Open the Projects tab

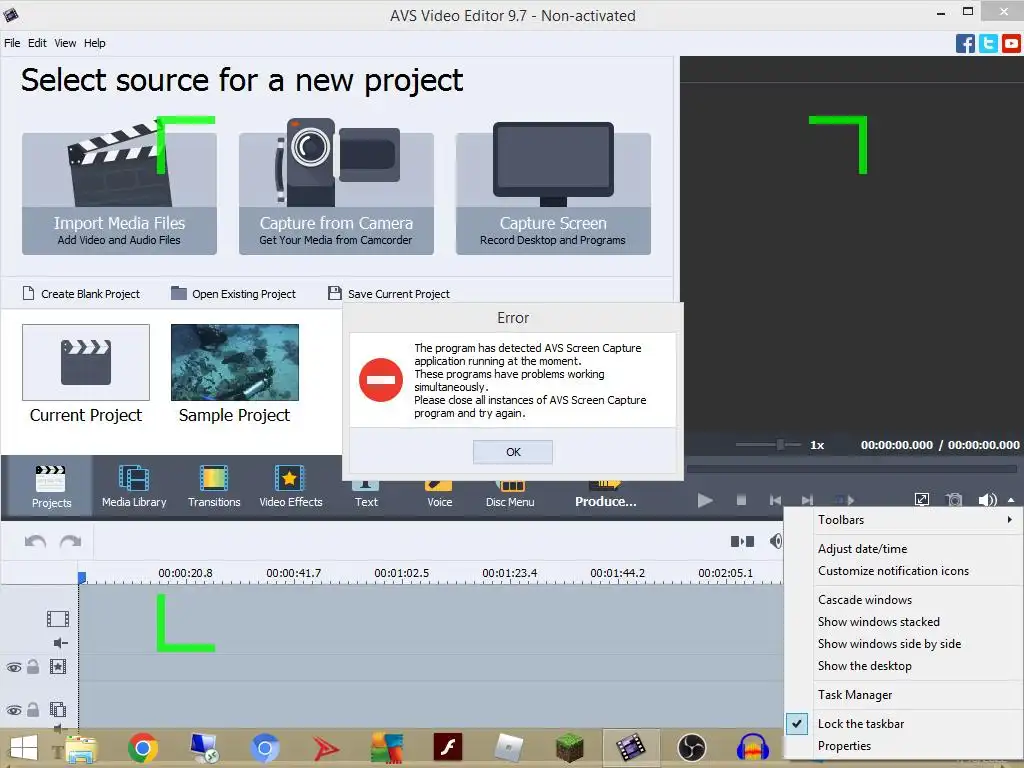pos(51,486)
